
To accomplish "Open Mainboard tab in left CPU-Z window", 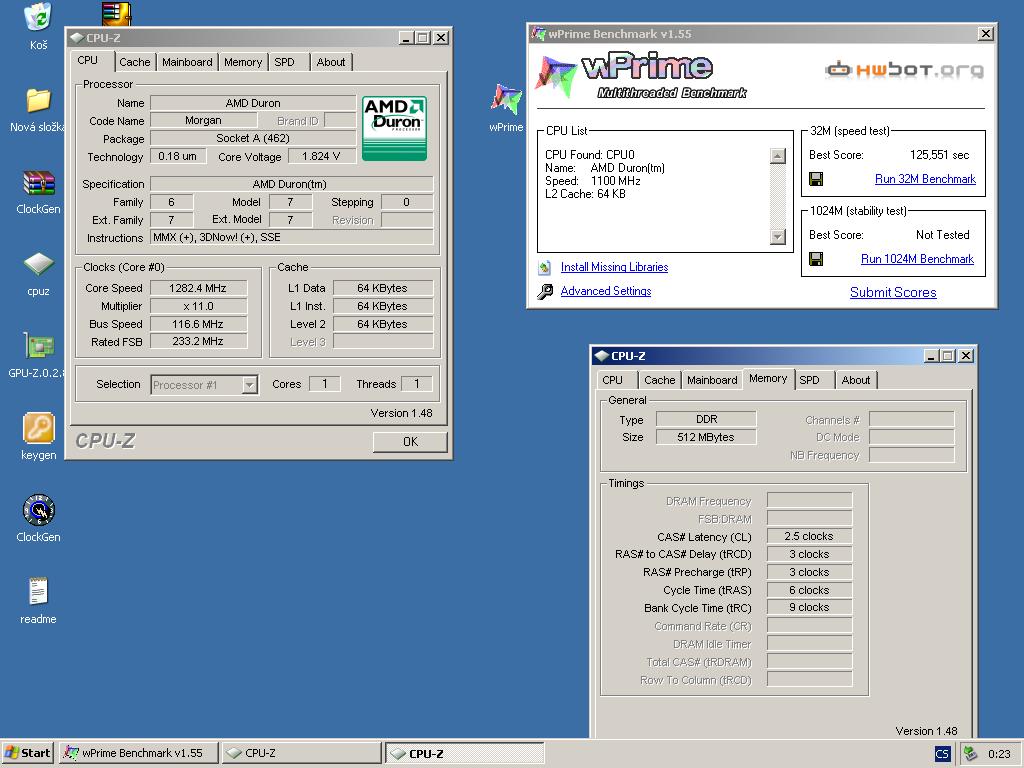I will pos(187,62).
